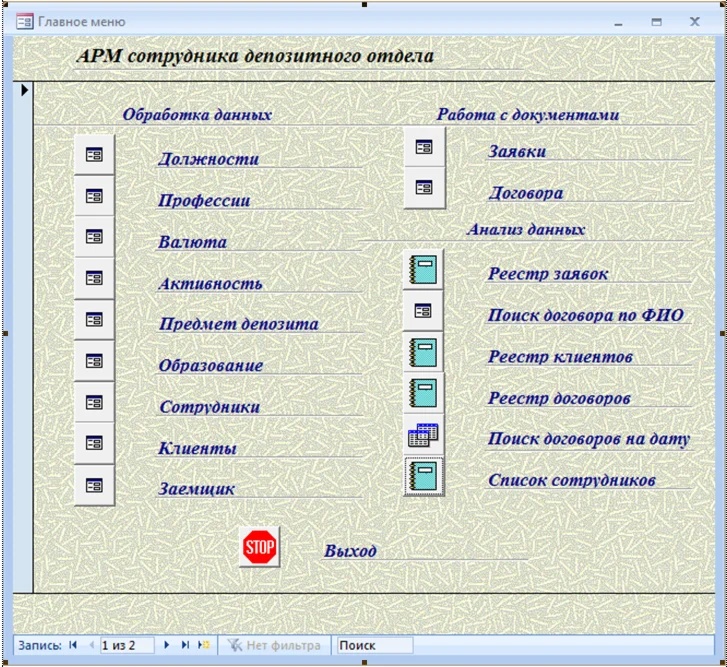This screenshot has width=727, height=667.
Task: Go to the previous record
Action: (91, 645)
